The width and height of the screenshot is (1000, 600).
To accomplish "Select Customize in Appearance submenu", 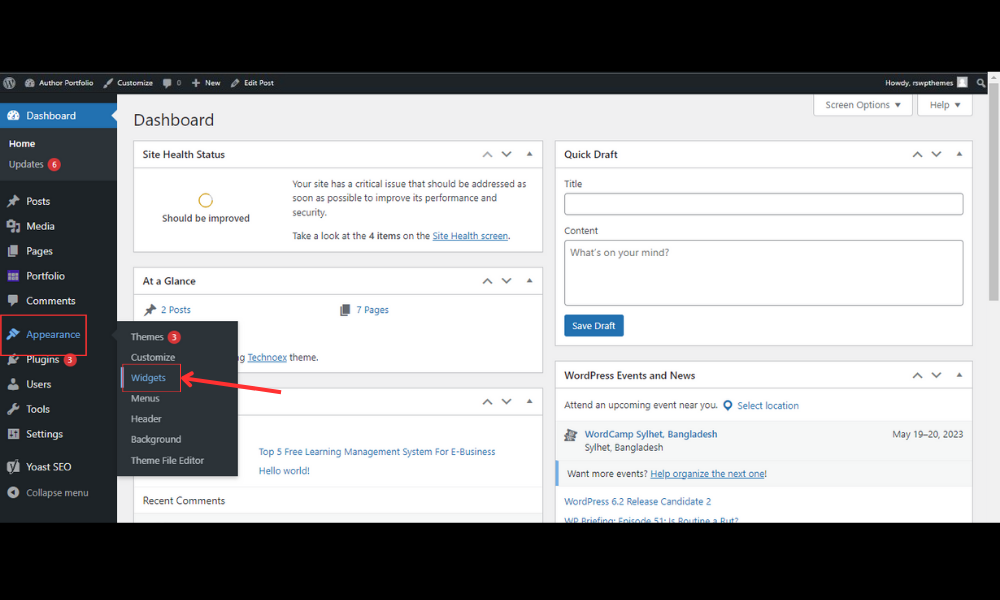I will click(x=153, y=357).
